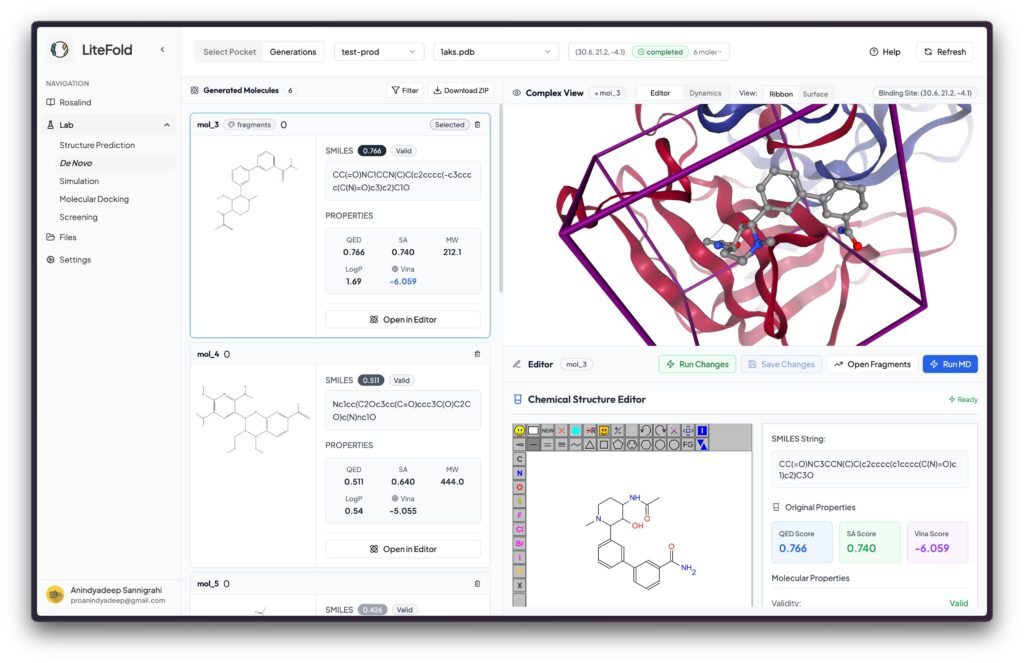Click the Download ZIP button
Screen dimensions: 1024x663
(461, 90)
